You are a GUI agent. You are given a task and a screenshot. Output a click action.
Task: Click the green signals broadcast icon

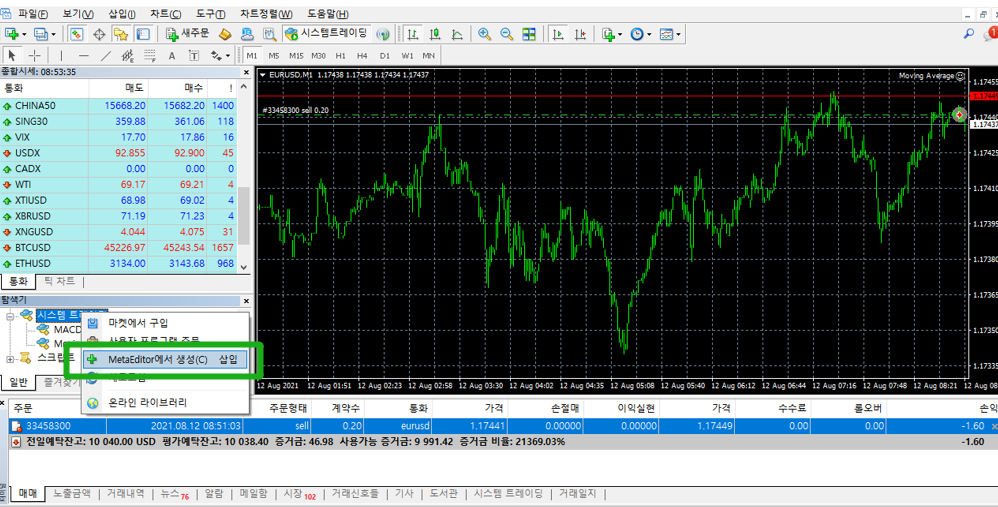click(383, 34)
